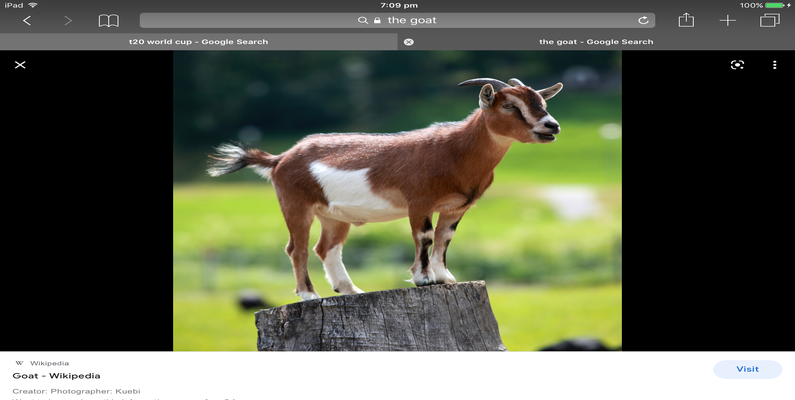Switch to 't20 world cup - Google Search' tab

(198, 42)
